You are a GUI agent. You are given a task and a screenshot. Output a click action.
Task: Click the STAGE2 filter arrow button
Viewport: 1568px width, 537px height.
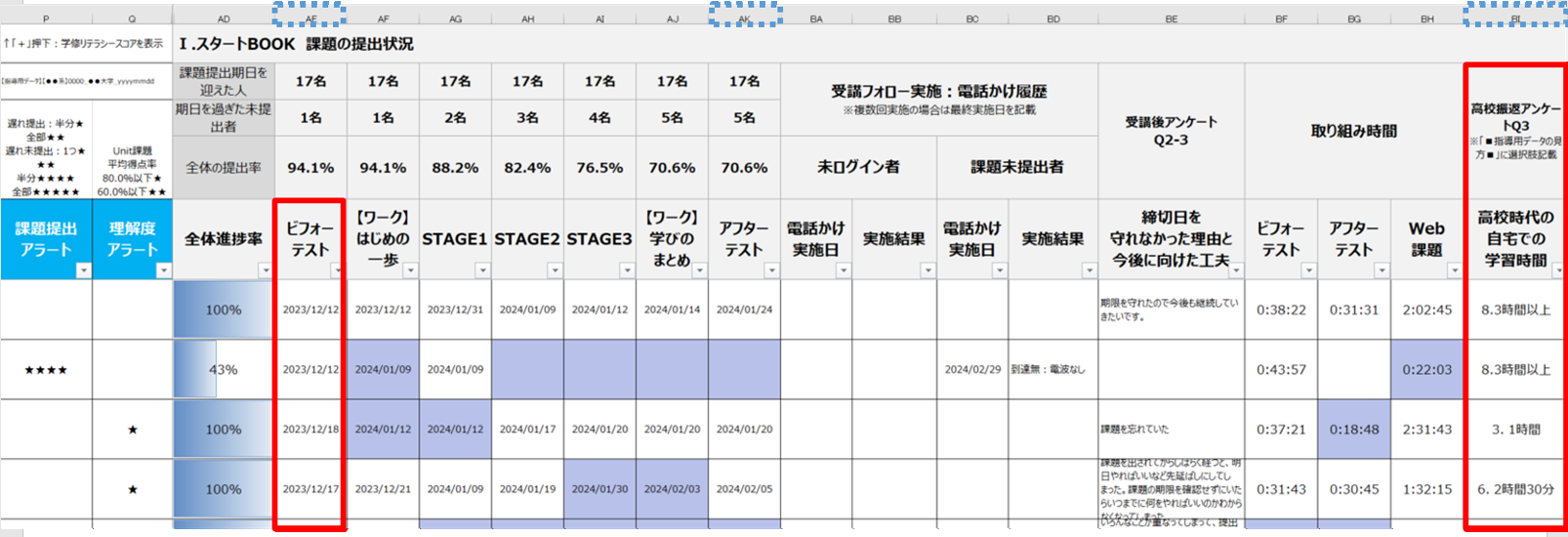coord(555,270)
